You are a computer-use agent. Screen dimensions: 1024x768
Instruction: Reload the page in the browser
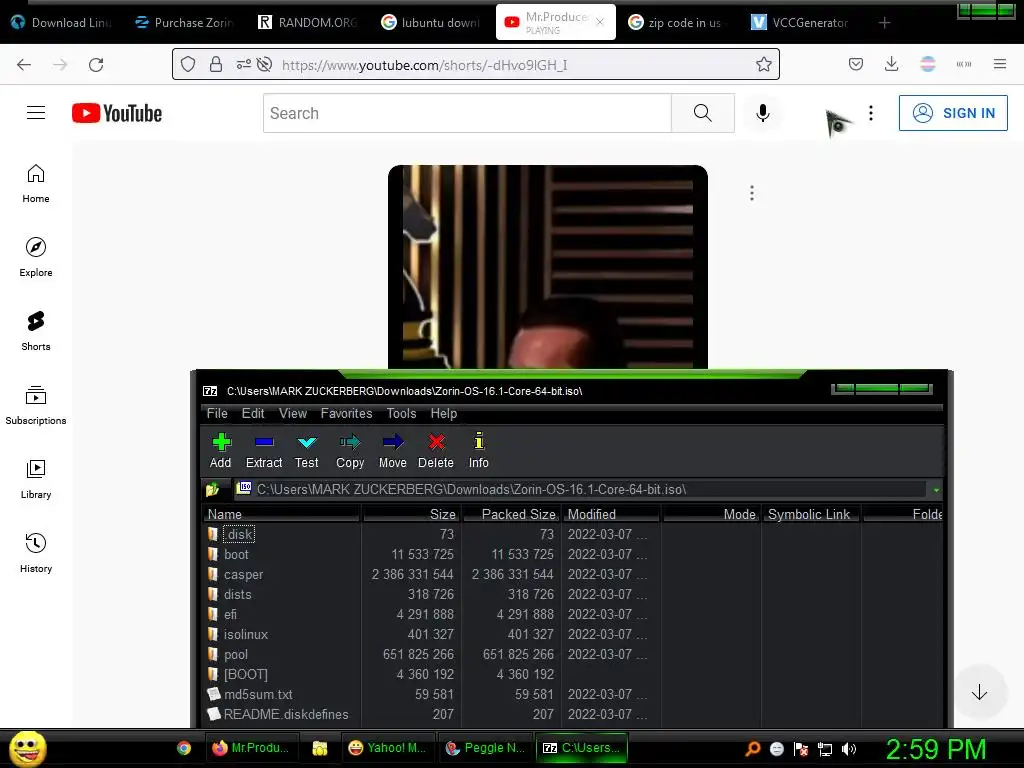[x=96, y=65]
